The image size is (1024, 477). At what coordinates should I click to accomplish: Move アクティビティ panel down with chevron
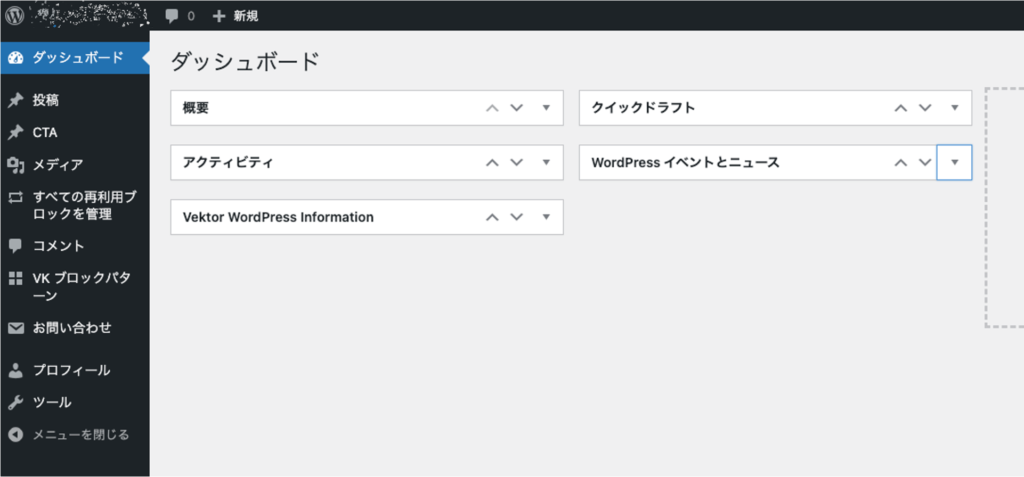pos(517,163)
